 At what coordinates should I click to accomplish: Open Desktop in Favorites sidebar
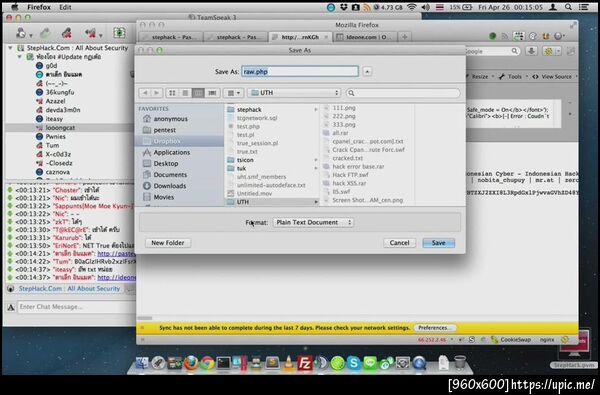point(166,163)
